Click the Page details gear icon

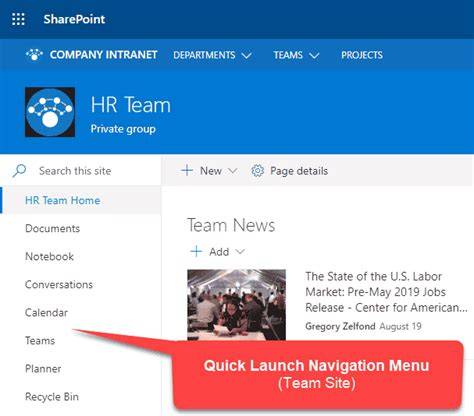click(257, 171)
